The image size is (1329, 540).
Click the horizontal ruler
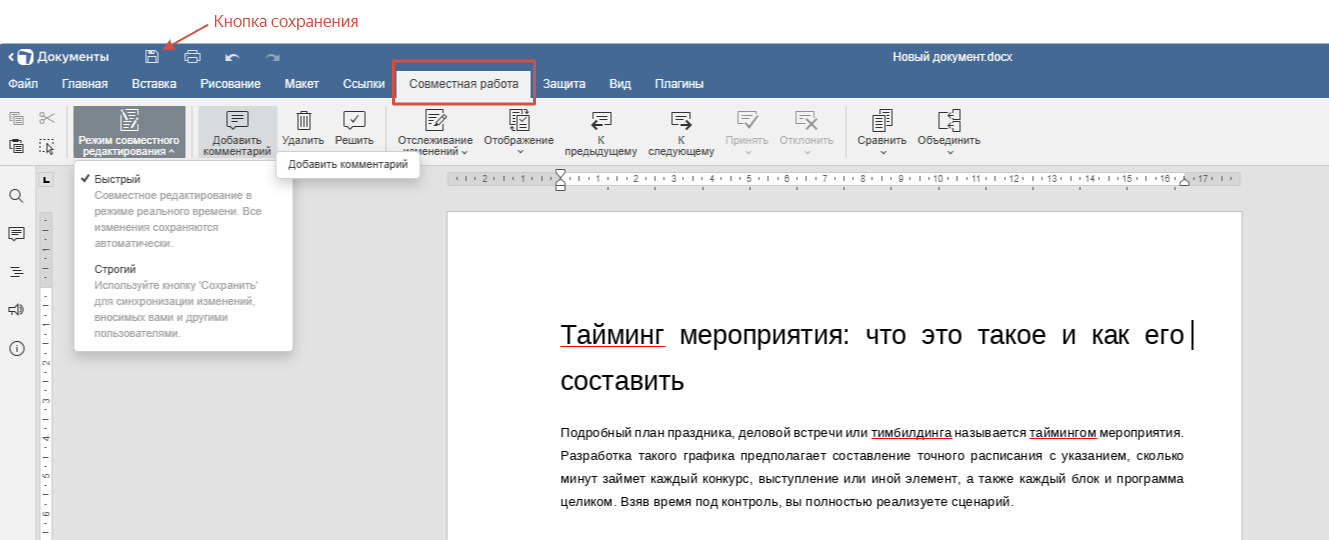pyautogui.click(x=845, y=179)
